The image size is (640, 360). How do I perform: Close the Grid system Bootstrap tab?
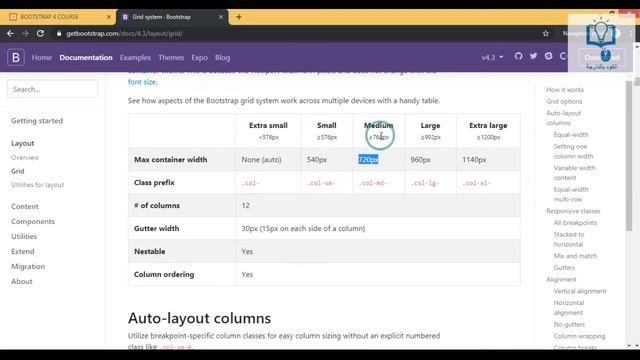click(x=221, y=17)
